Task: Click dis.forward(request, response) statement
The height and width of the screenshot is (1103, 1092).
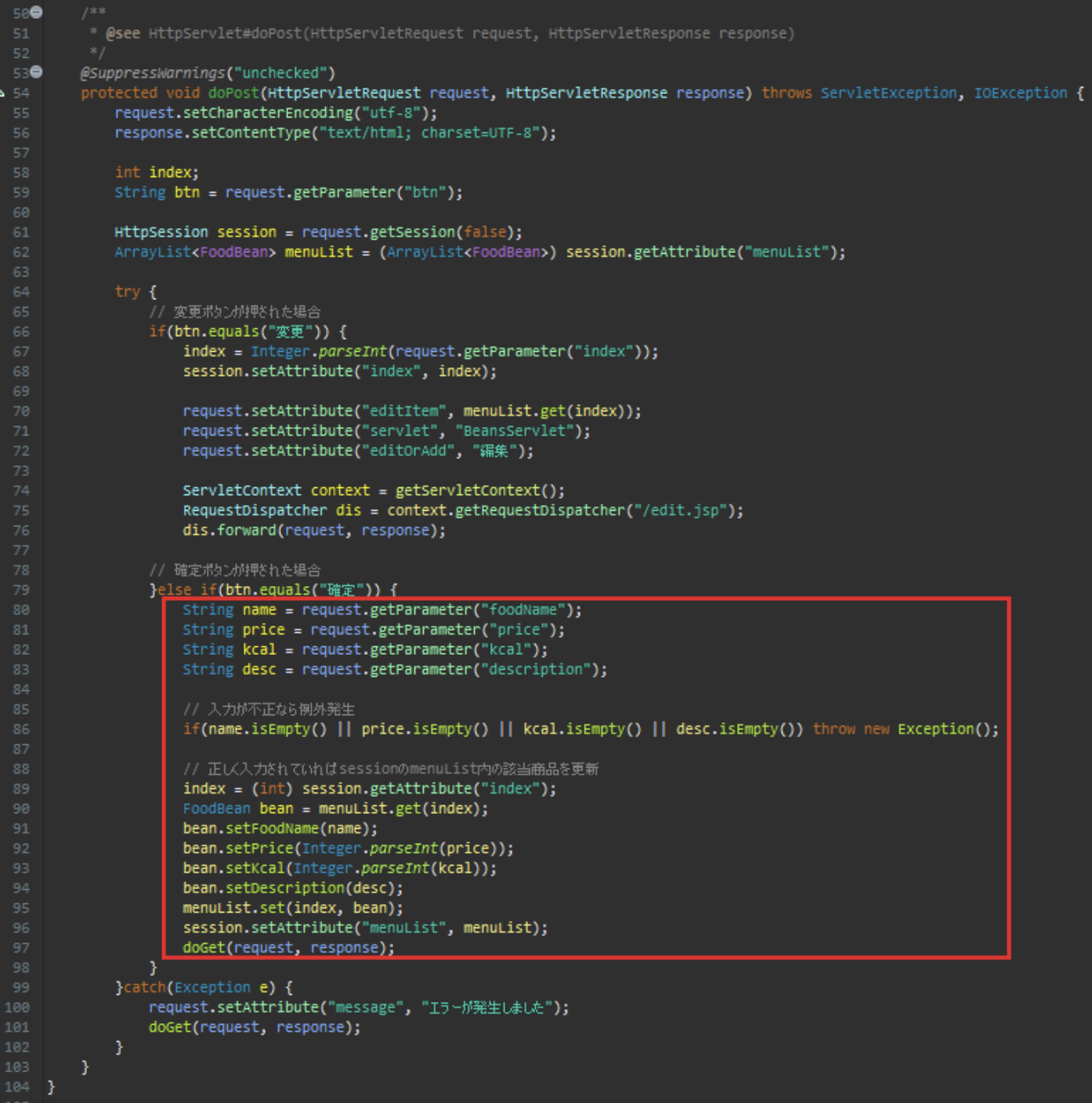Action: tap(314, 531)
